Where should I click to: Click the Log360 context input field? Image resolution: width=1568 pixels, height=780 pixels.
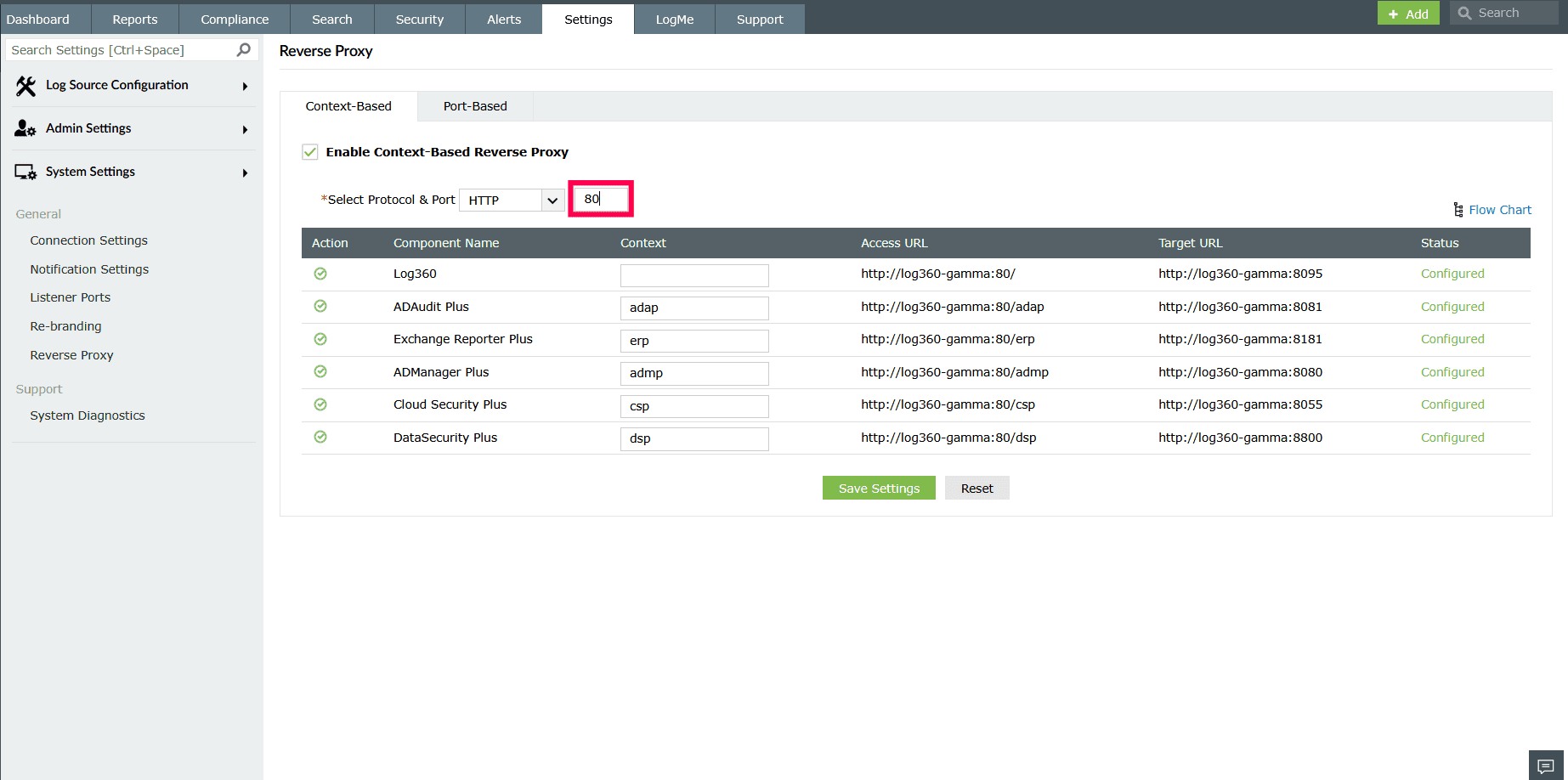coord(694,275)
